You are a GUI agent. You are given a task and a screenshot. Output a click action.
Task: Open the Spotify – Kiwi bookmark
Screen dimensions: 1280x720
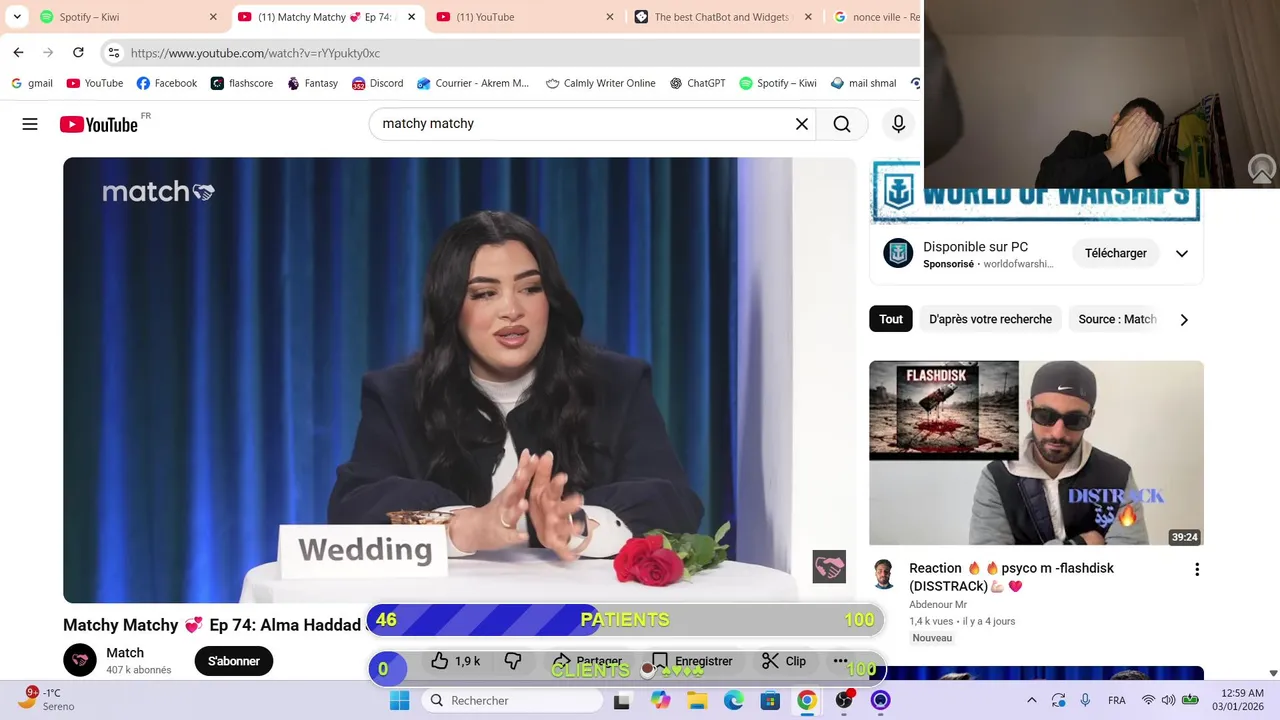tap(777, 83)
